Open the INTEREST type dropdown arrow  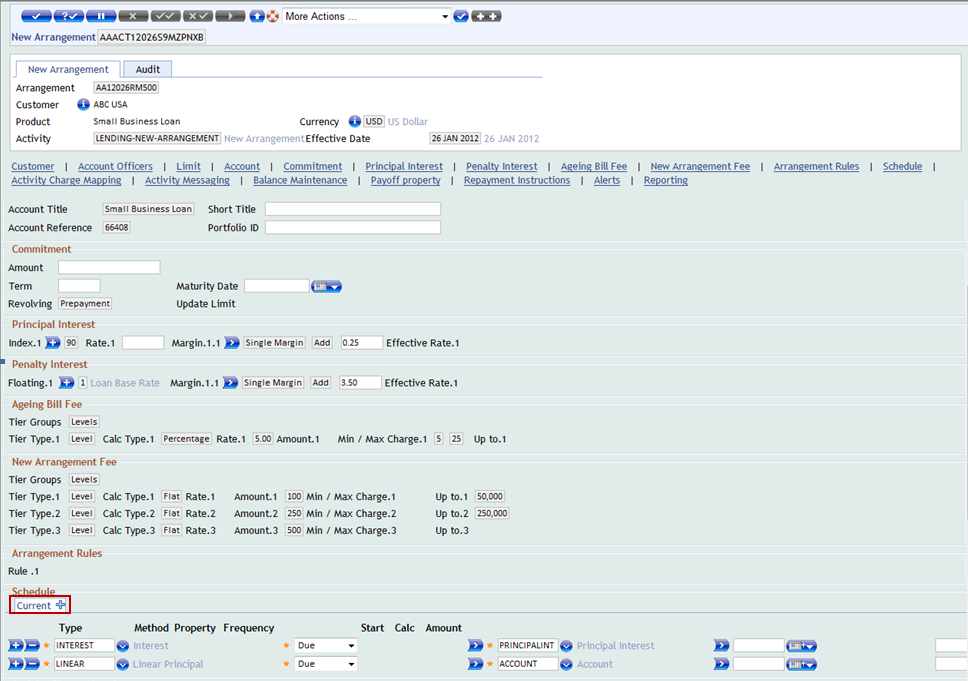123,646
